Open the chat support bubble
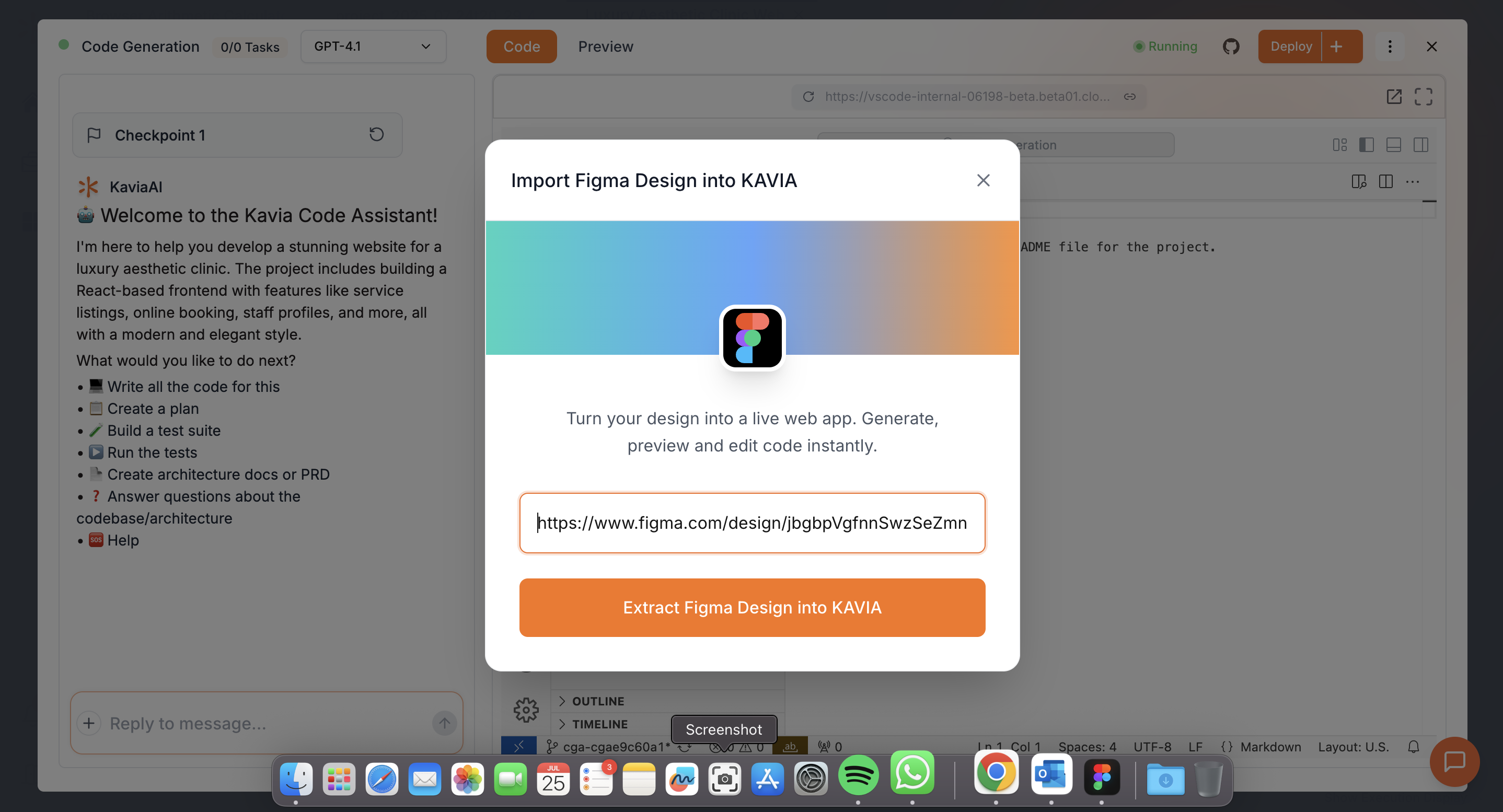Image resolution: width=1503 pixels, height=812 pixels. (1454, 761)
